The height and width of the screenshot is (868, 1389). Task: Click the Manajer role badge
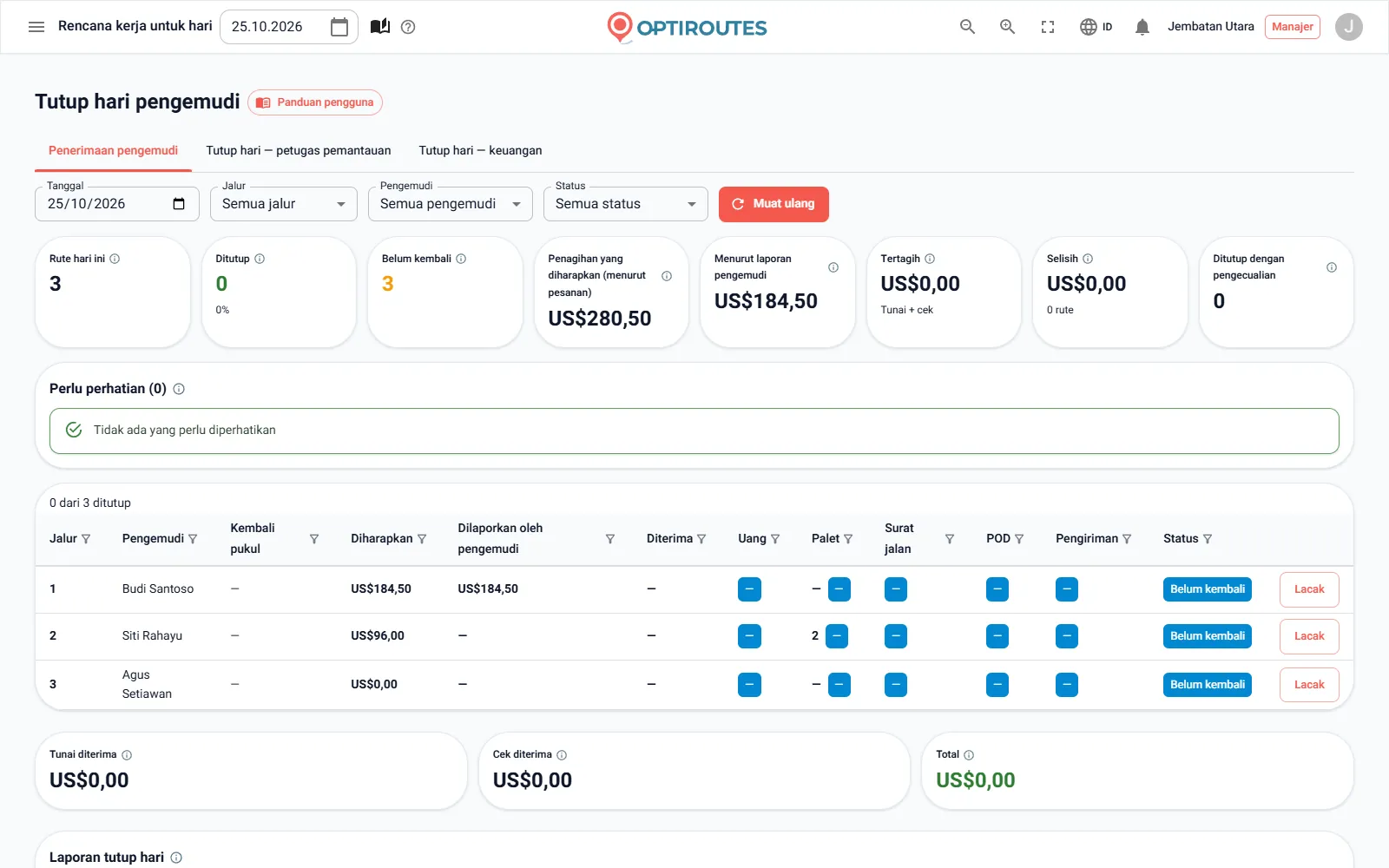[x=1292, y=27]
